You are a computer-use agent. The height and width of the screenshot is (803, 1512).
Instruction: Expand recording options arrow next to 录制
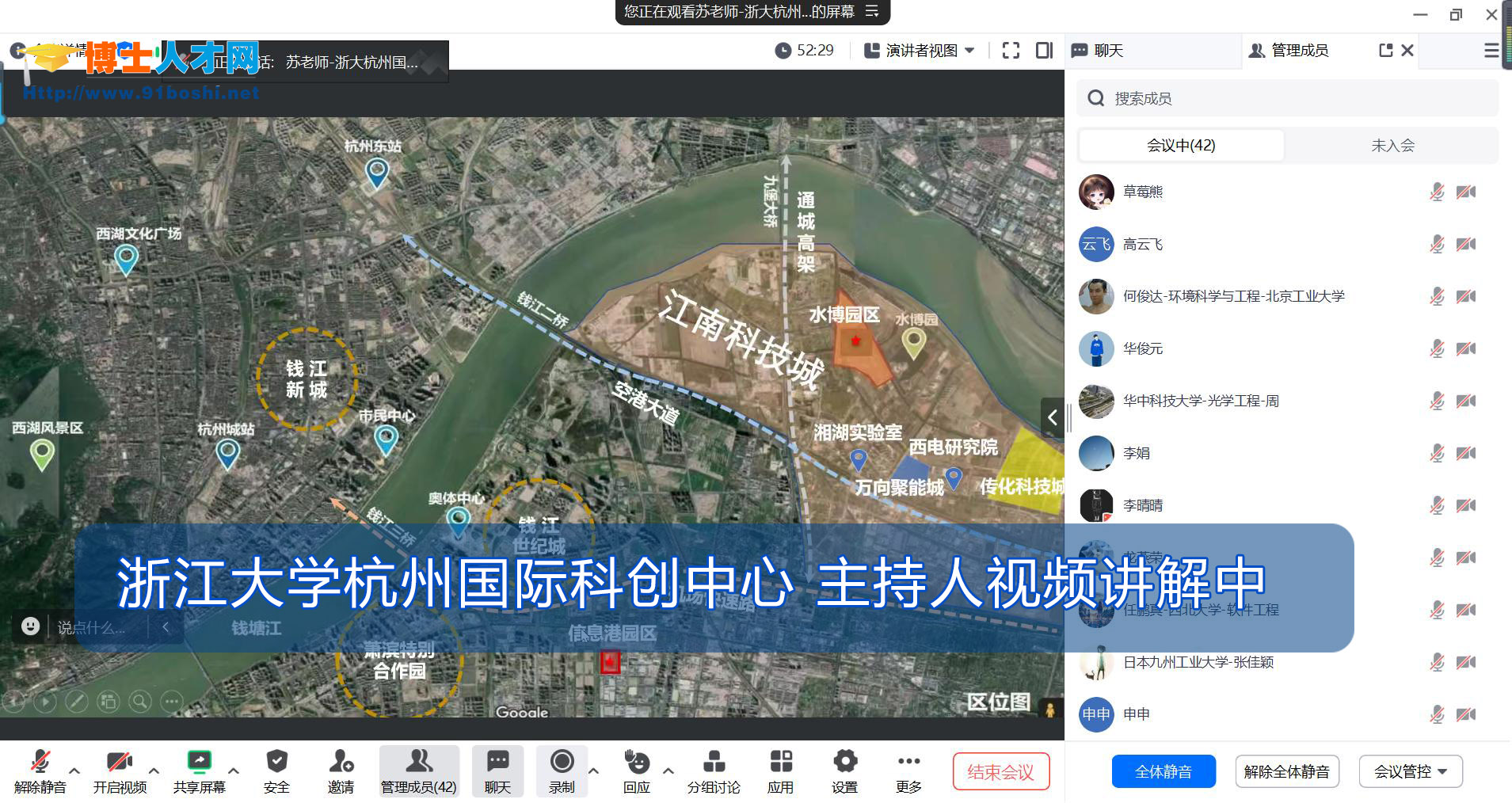[593, 770]
